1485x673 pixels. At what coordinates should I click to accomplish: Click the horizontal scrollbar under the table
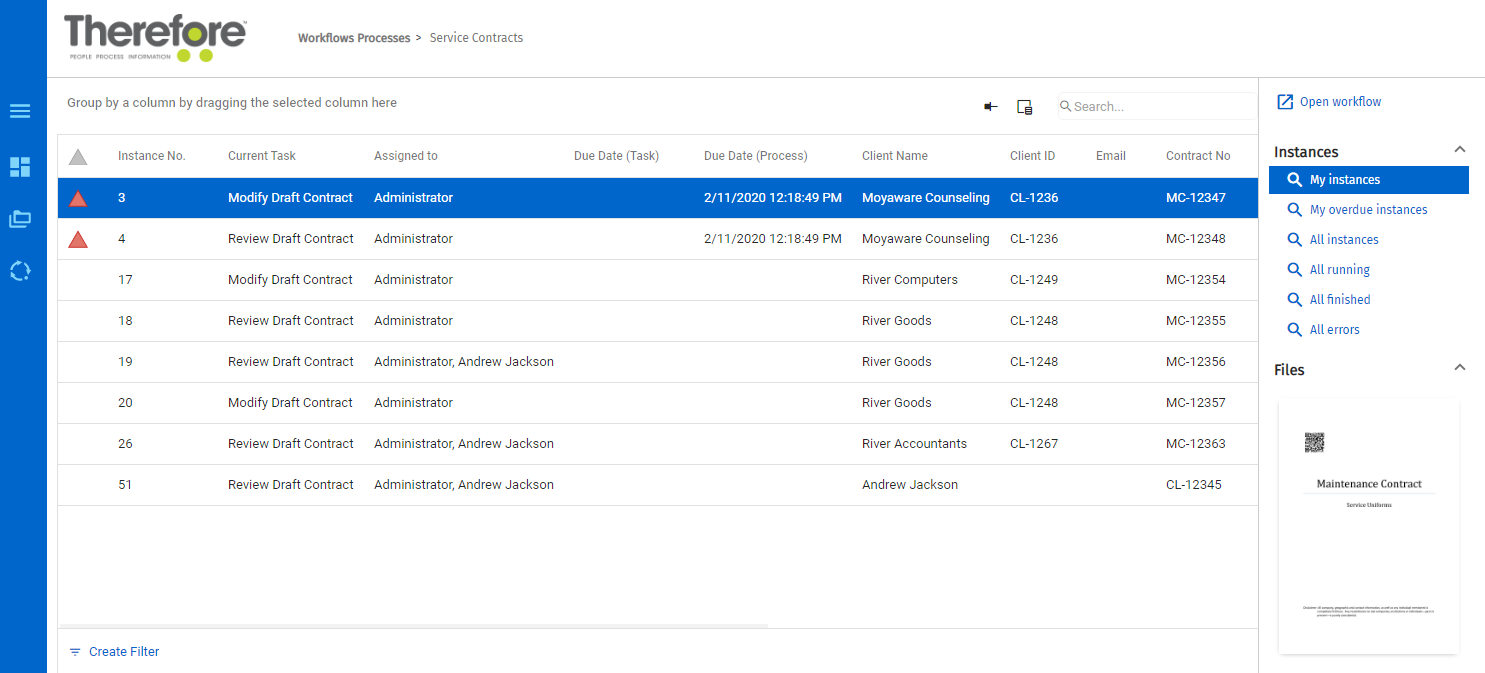click(x=413, y=626)
